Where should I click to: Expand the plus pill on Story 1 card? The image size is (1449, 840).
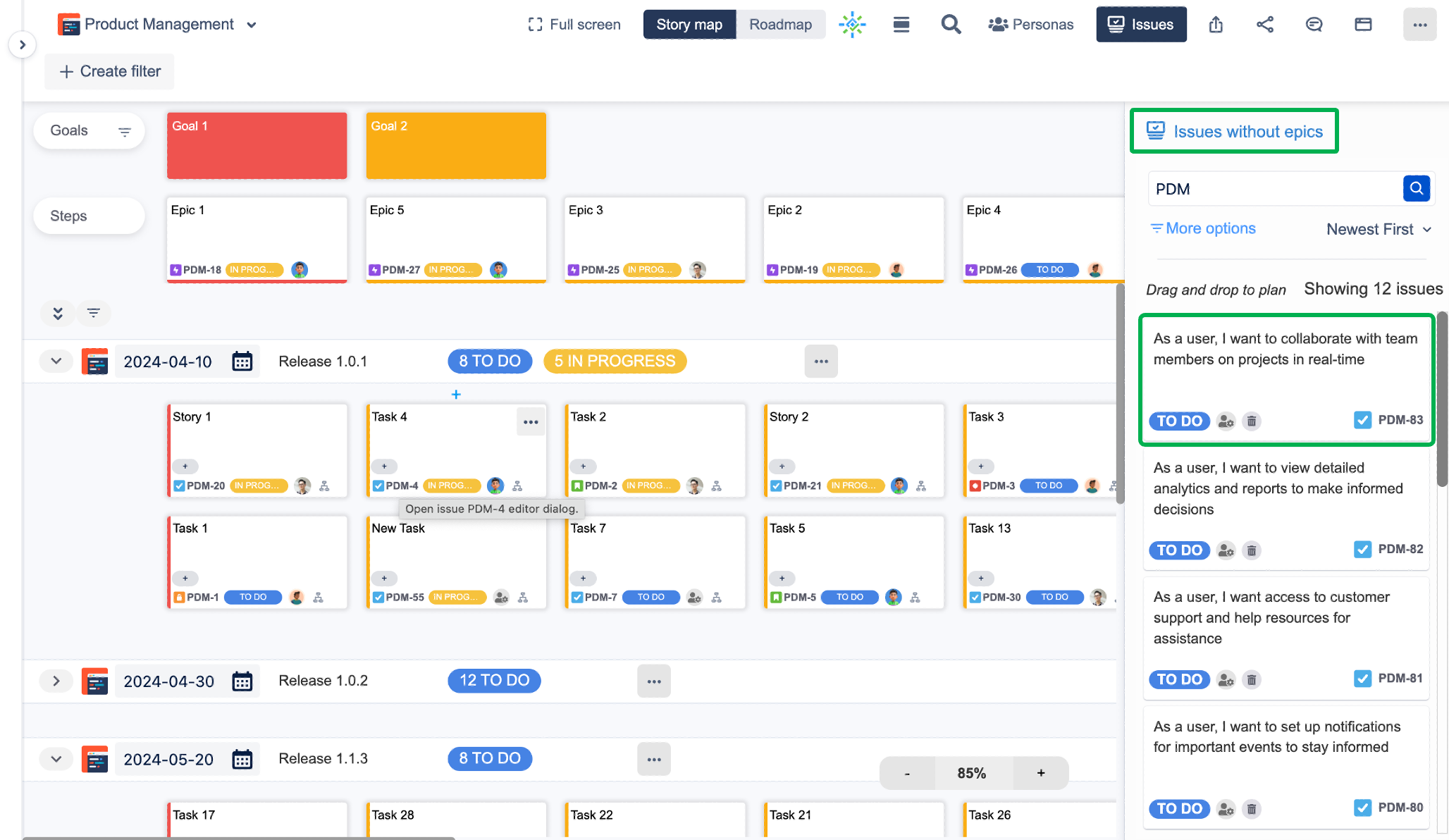[x=185, y=467]
